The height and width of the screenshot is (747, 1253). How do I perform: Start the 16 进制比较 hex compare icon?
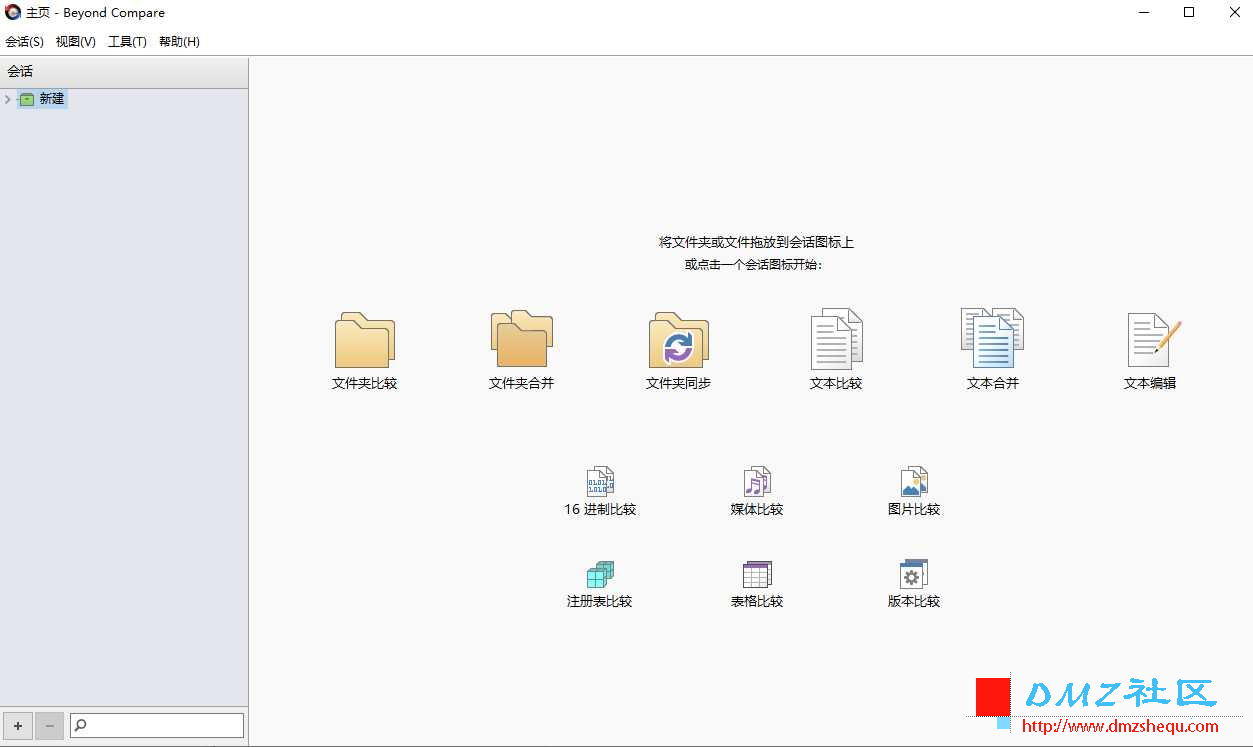coord(600,482)
